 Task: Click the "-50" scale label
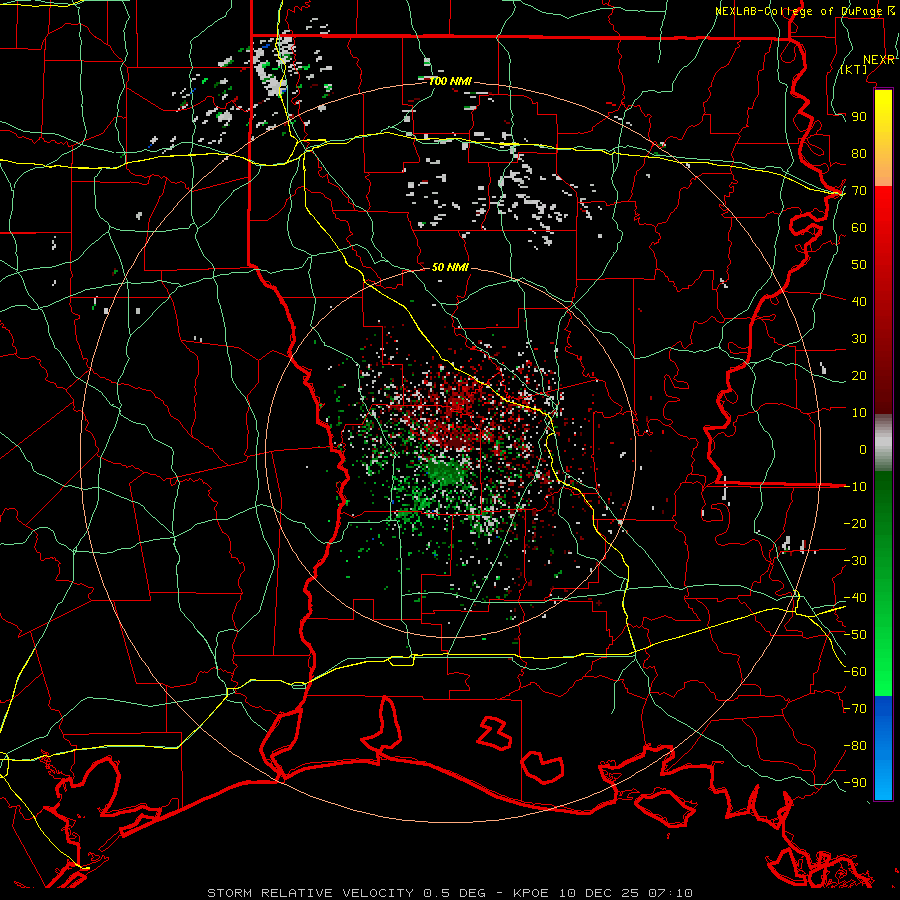tap(855, 635)
